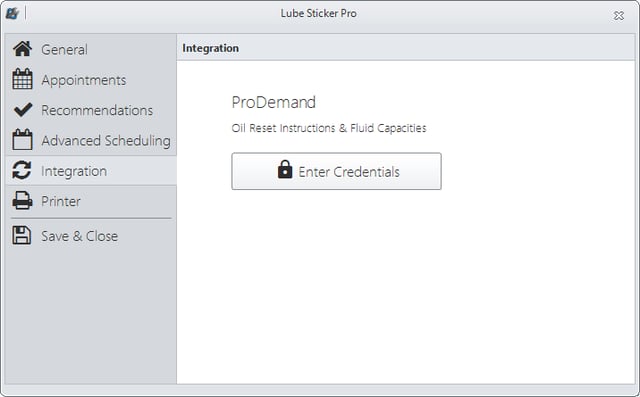Click the Lube Sticker Pro app icon in title bar

click(12, 13)
